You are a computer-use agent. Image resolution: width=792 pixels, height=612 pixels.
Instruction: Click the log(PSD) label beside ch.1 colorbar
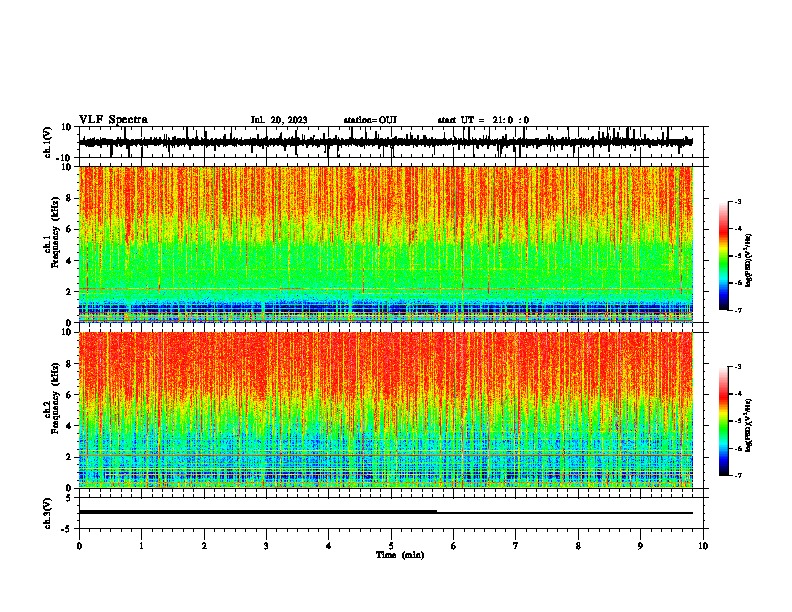(748, 260)
